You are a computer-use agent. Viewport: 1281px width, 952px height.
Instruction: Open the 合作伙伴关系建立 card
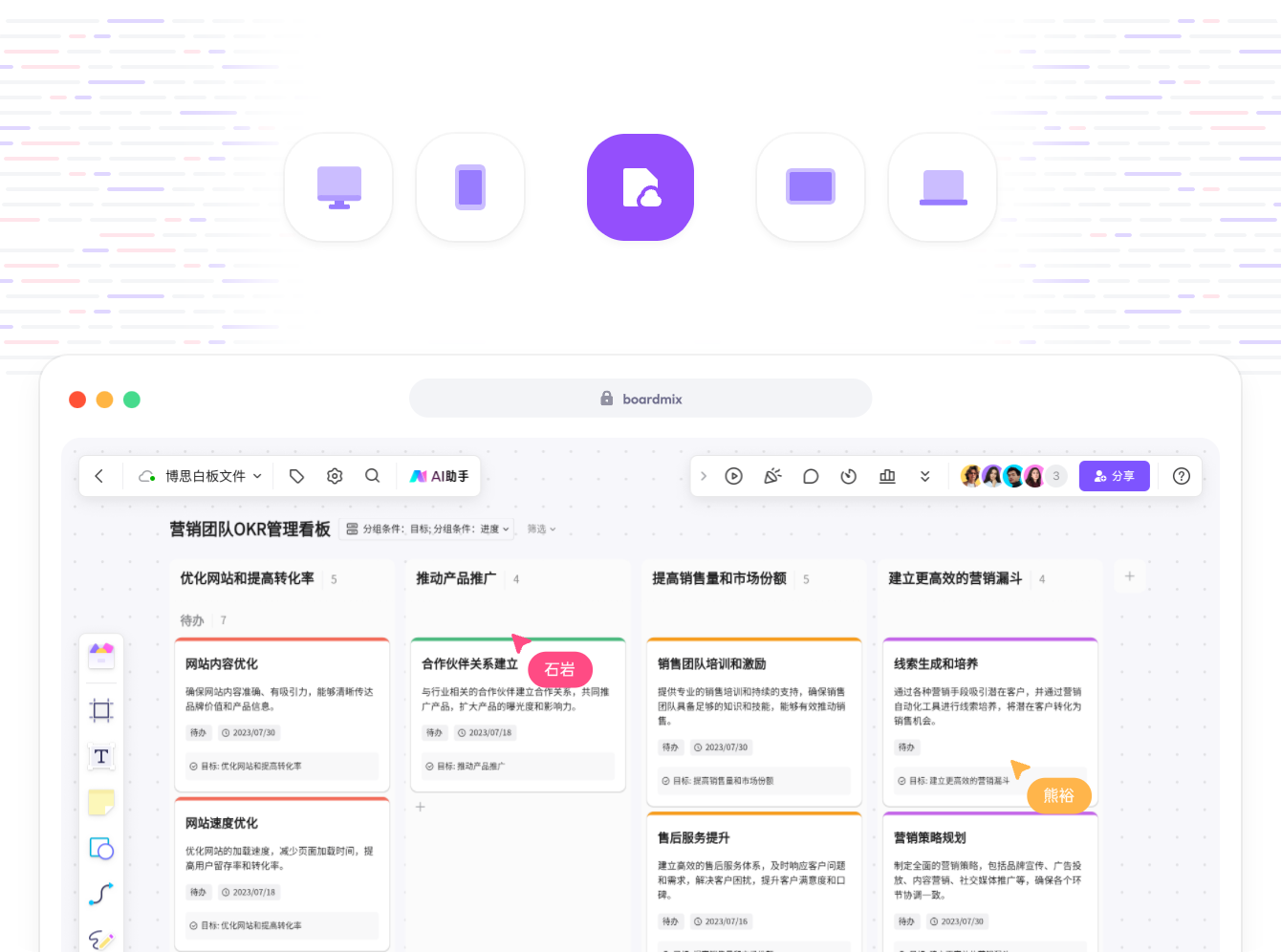[x=518, y=714]
